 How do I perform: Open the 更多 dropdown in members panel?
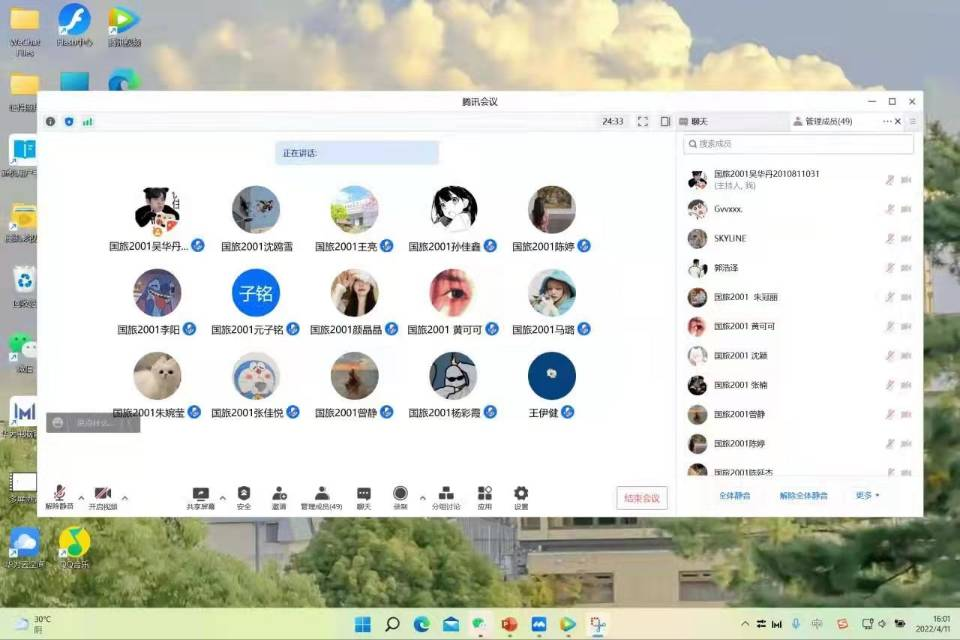click(867, 495)
